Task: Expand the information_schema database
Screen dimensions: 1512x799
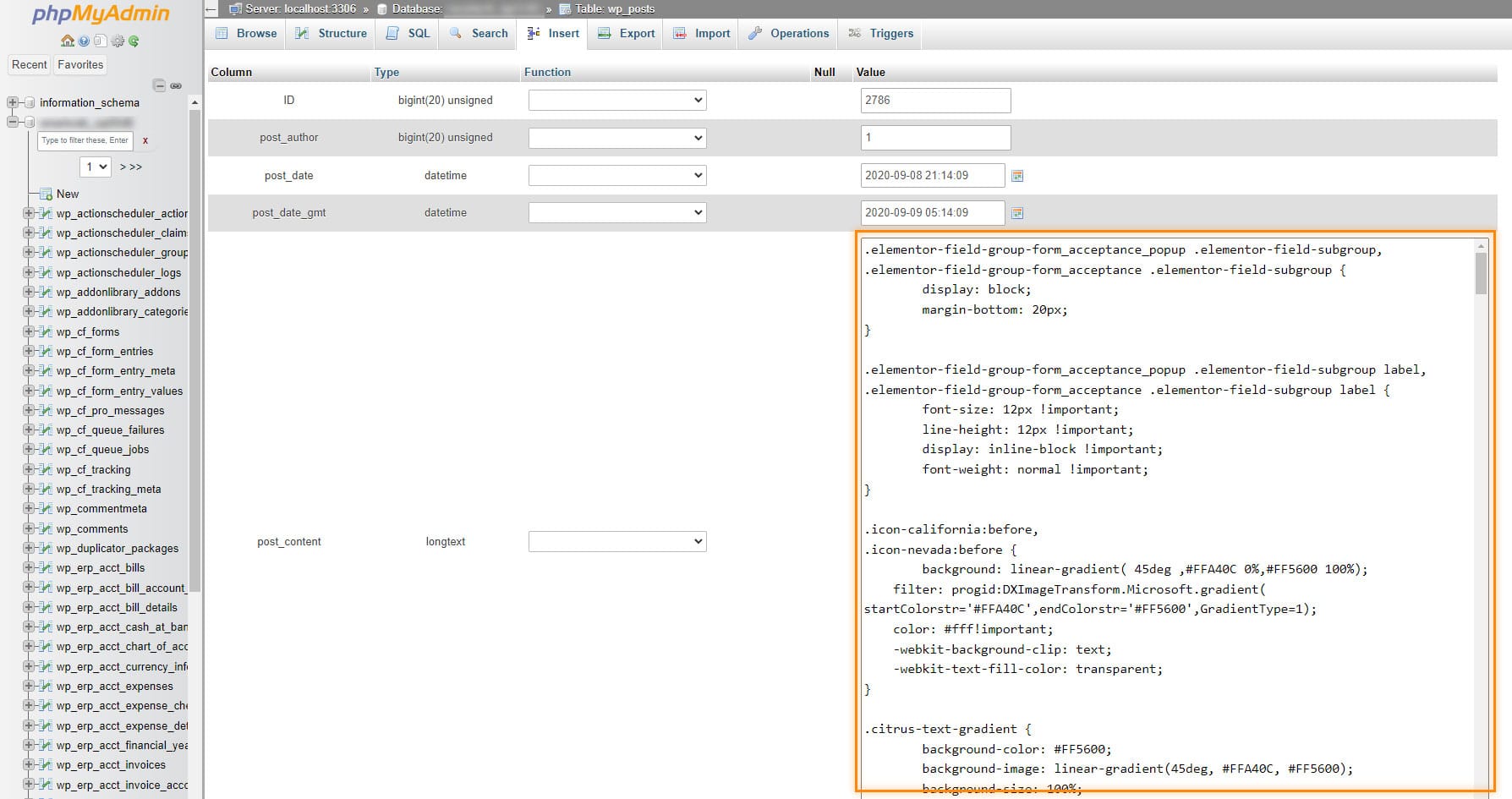Action: pos(12,102)
